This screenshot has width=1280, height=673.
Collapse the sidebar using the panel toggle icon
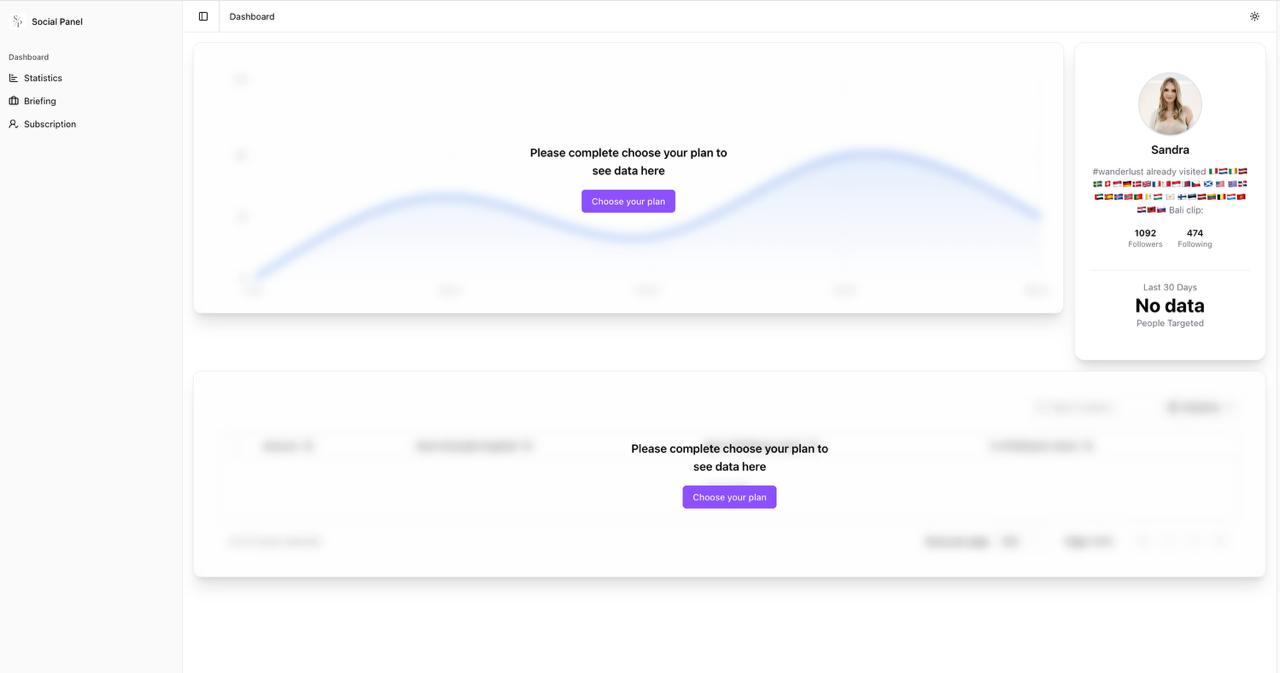(203, 15)
